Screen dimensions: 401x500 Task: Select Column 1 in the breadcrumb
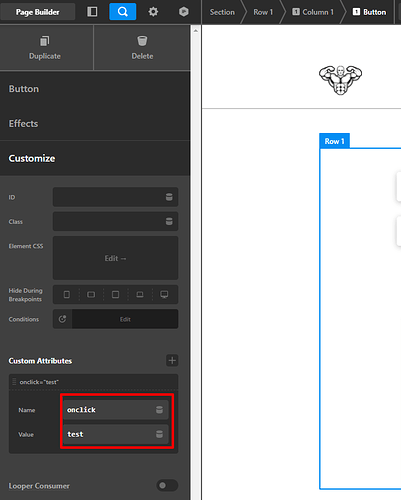click(x=313, y=12)
